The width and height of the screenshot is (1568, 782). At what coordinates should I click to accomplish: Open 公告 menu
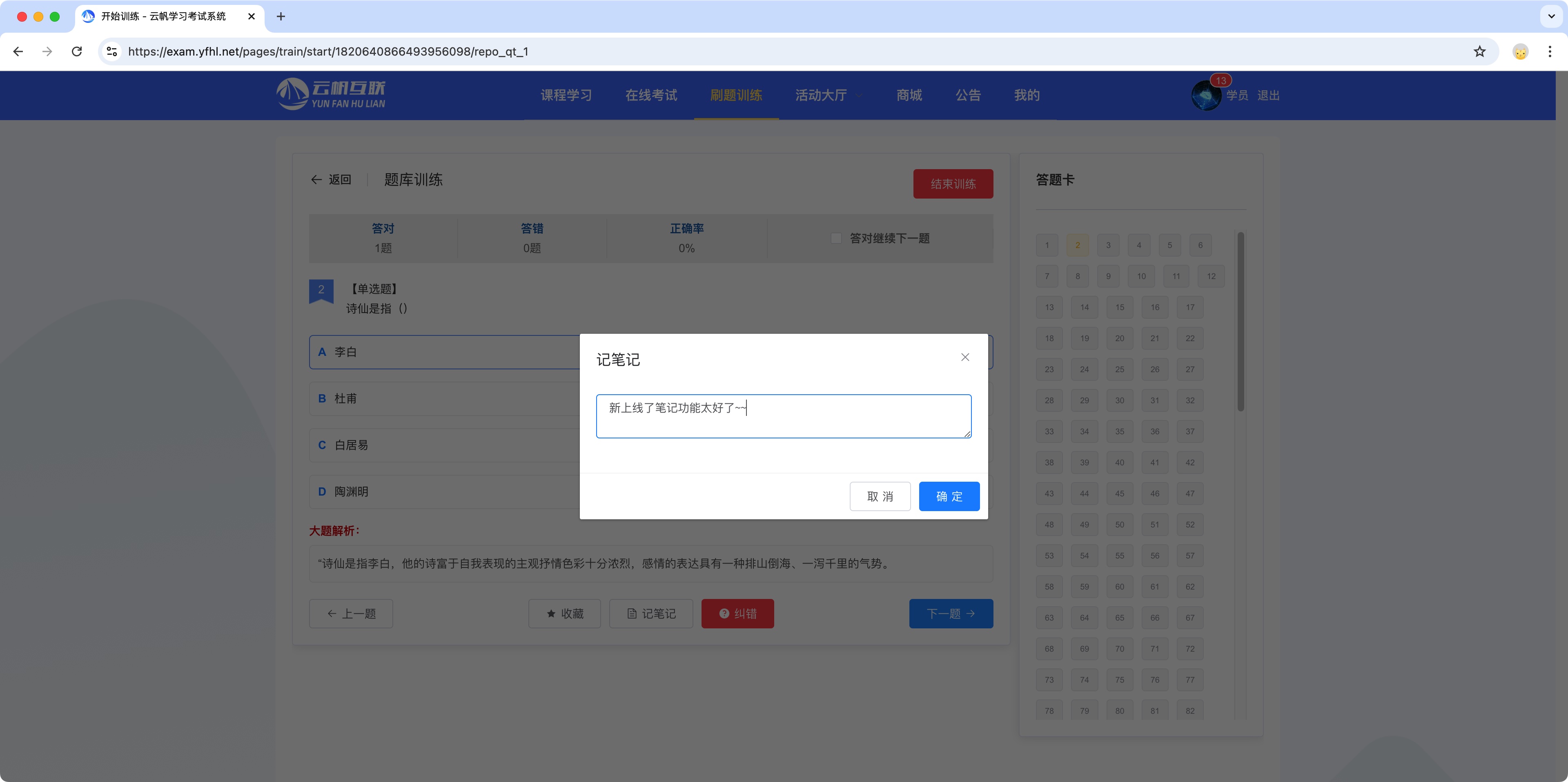(x=968, y=95)
